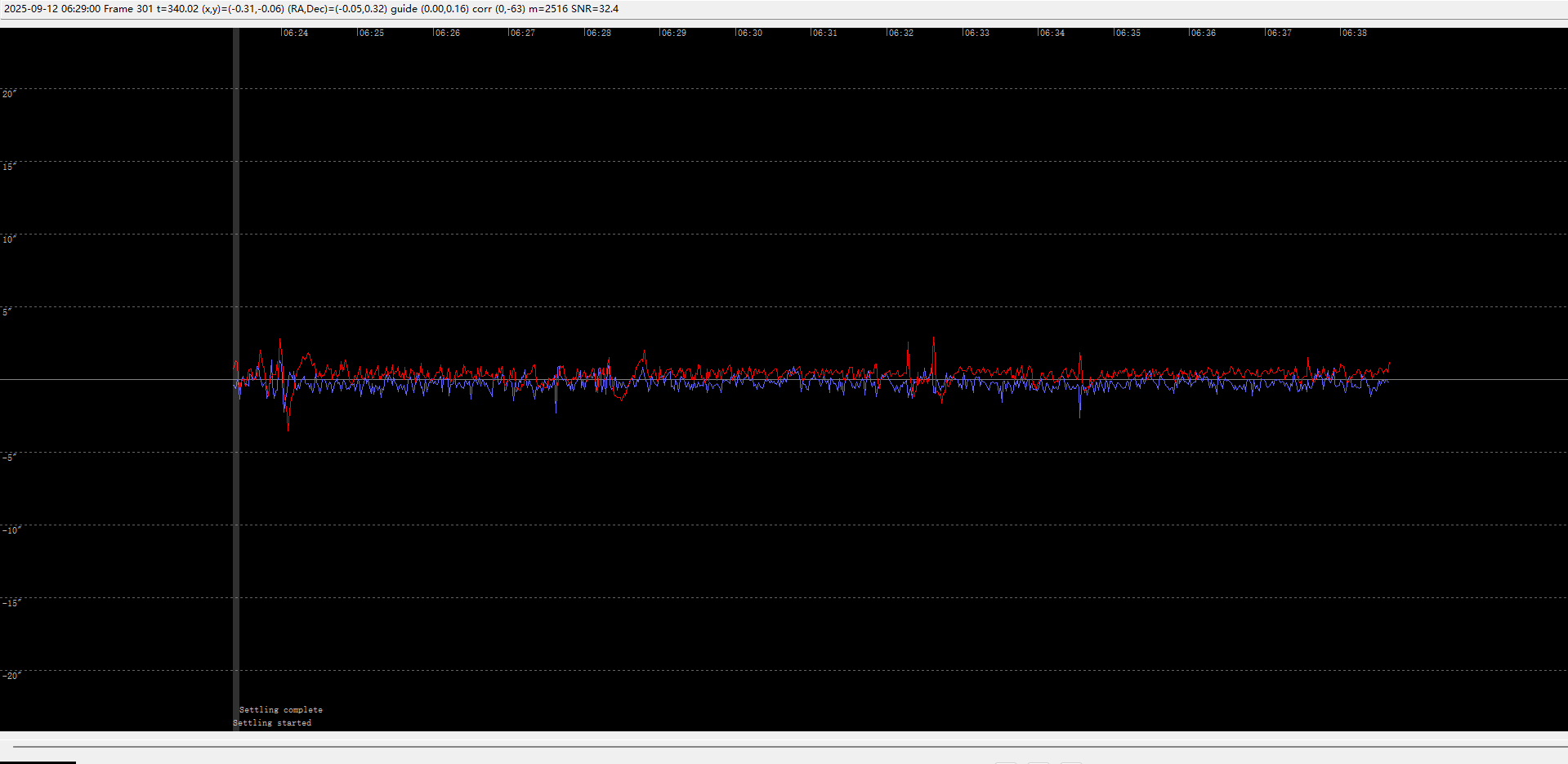This screenshot has width=1568, height=764.
Task: Select the 10" y-axis scale label
Action: coord(9,239)
